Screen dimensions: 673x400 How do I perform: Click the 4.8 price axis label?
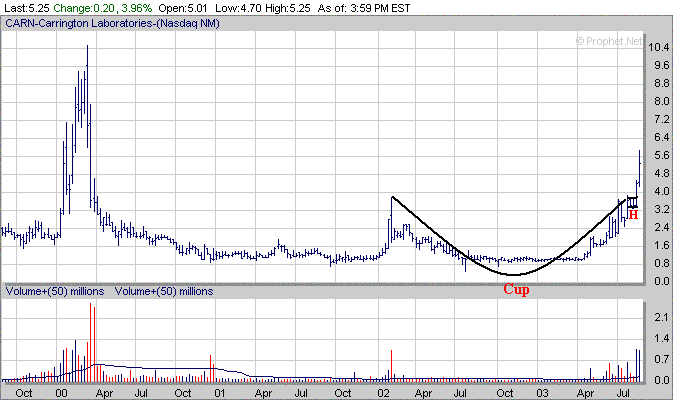pyautogui.click(x=661, y=173)
